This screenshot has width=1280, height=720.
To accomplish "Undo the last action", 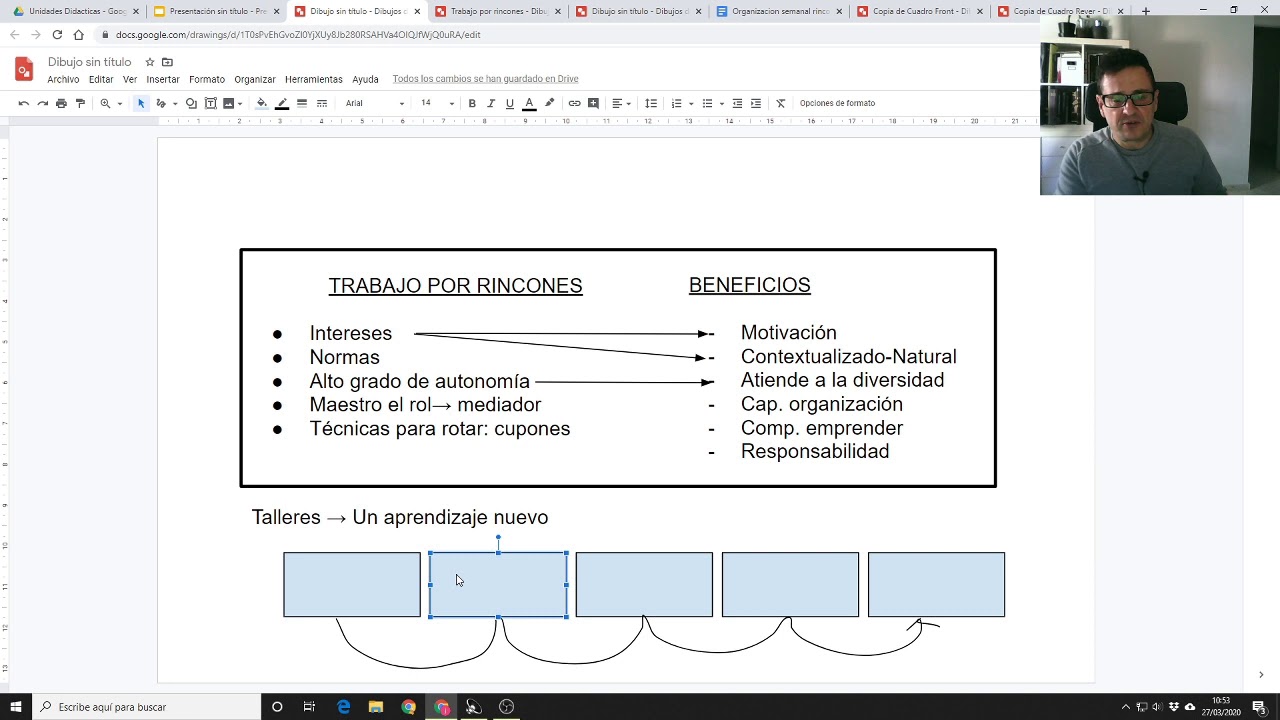I will tap(23, 103).
